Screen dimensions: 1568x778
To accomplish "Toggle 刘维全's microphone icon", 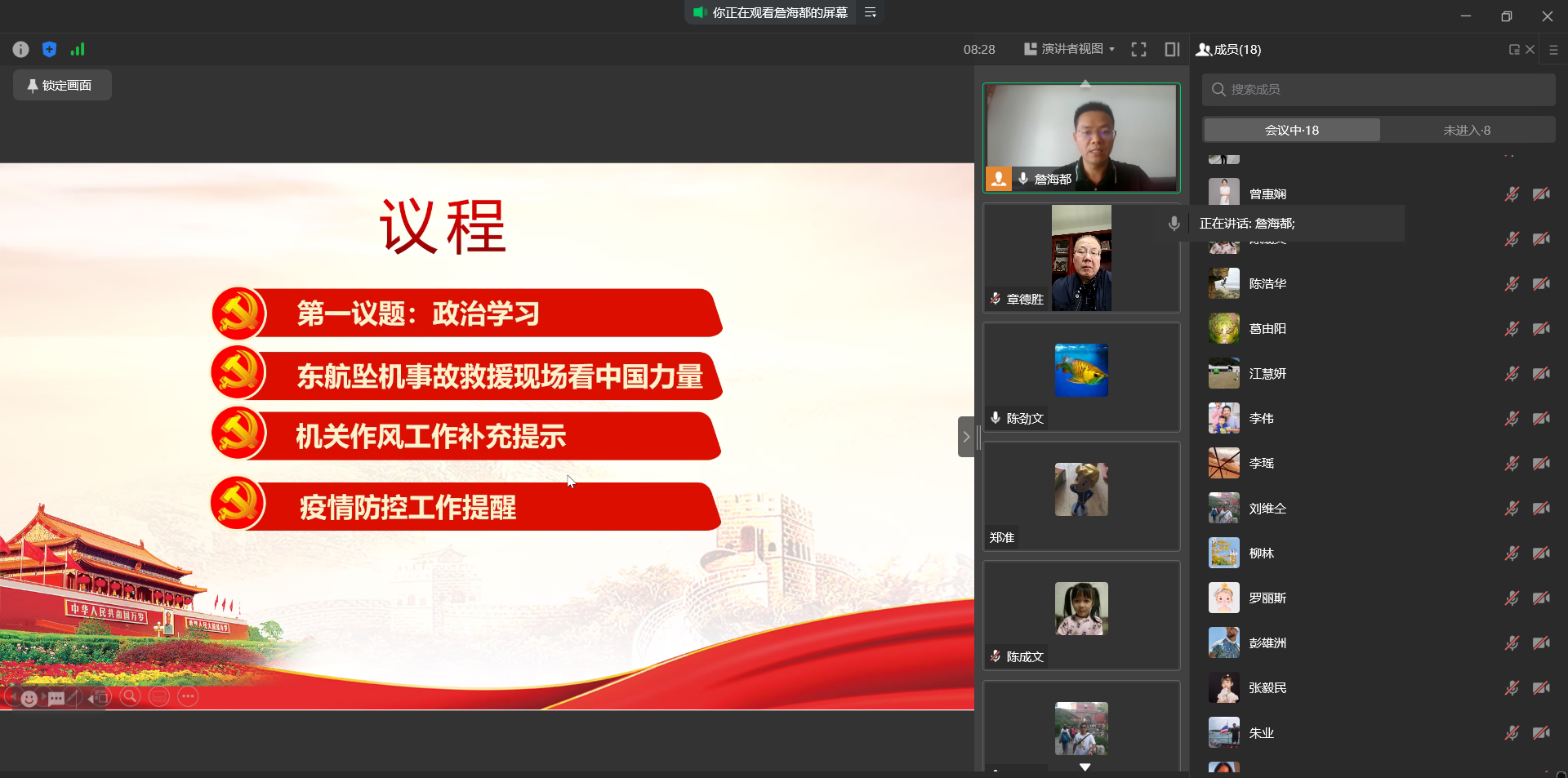I will (1512, 509).
